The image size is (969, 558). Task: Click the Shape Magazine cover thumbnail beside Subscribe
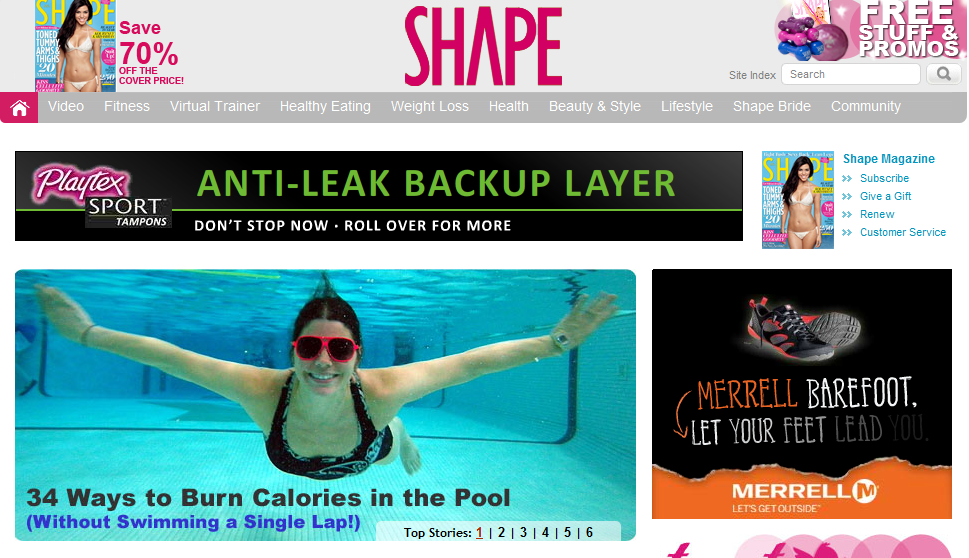[797, 200]
